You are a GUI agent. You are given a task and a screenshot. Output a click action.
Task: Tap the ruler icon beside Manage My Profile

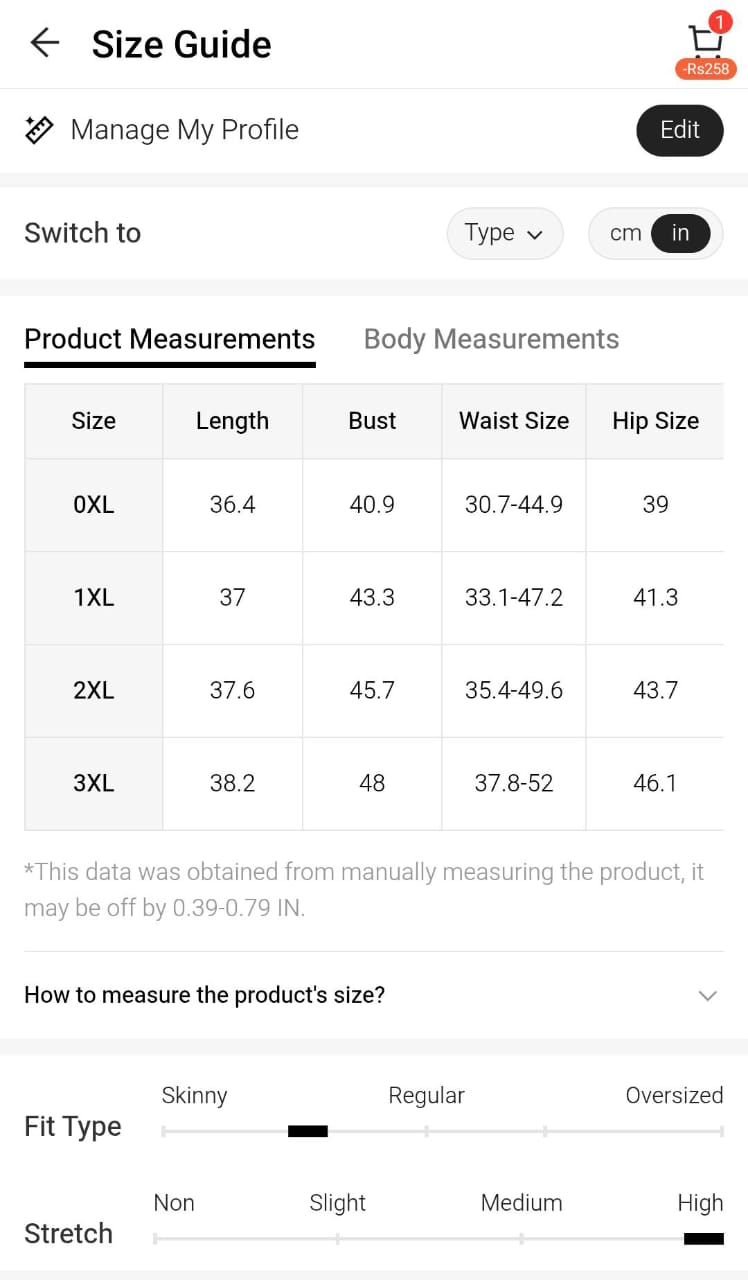pos(39,130)
